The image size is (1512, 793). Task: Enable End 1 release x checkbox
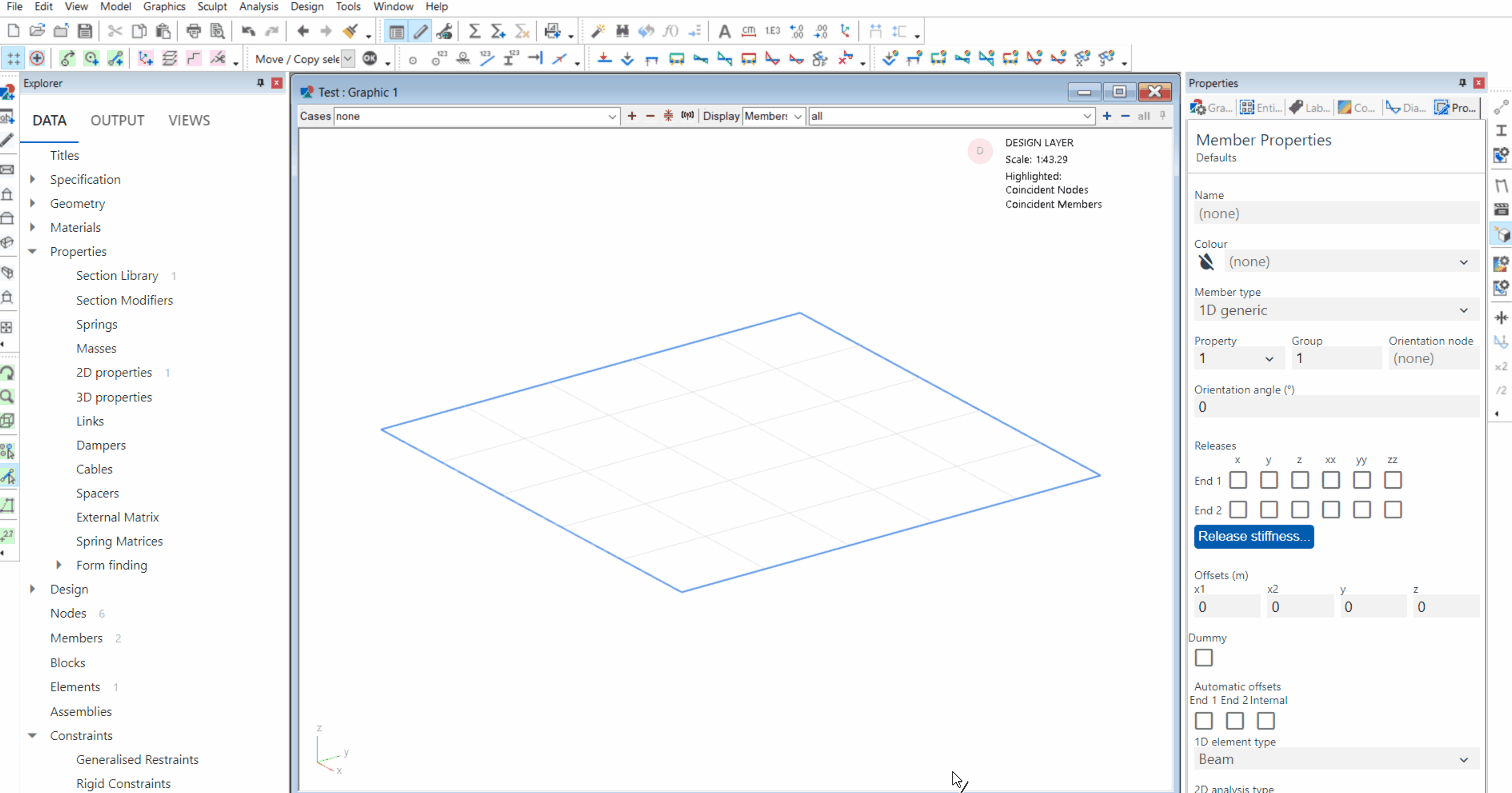coord(1238,480)
